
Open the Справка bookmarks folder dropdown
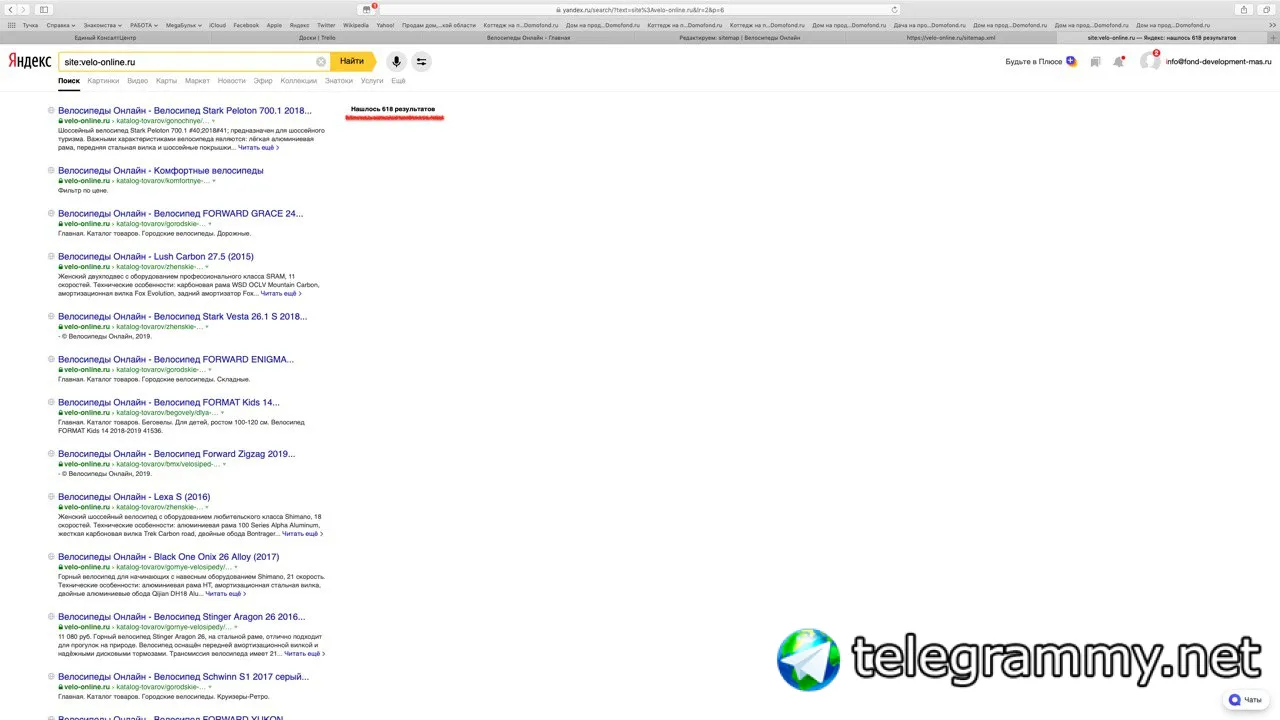pos(60,25)
